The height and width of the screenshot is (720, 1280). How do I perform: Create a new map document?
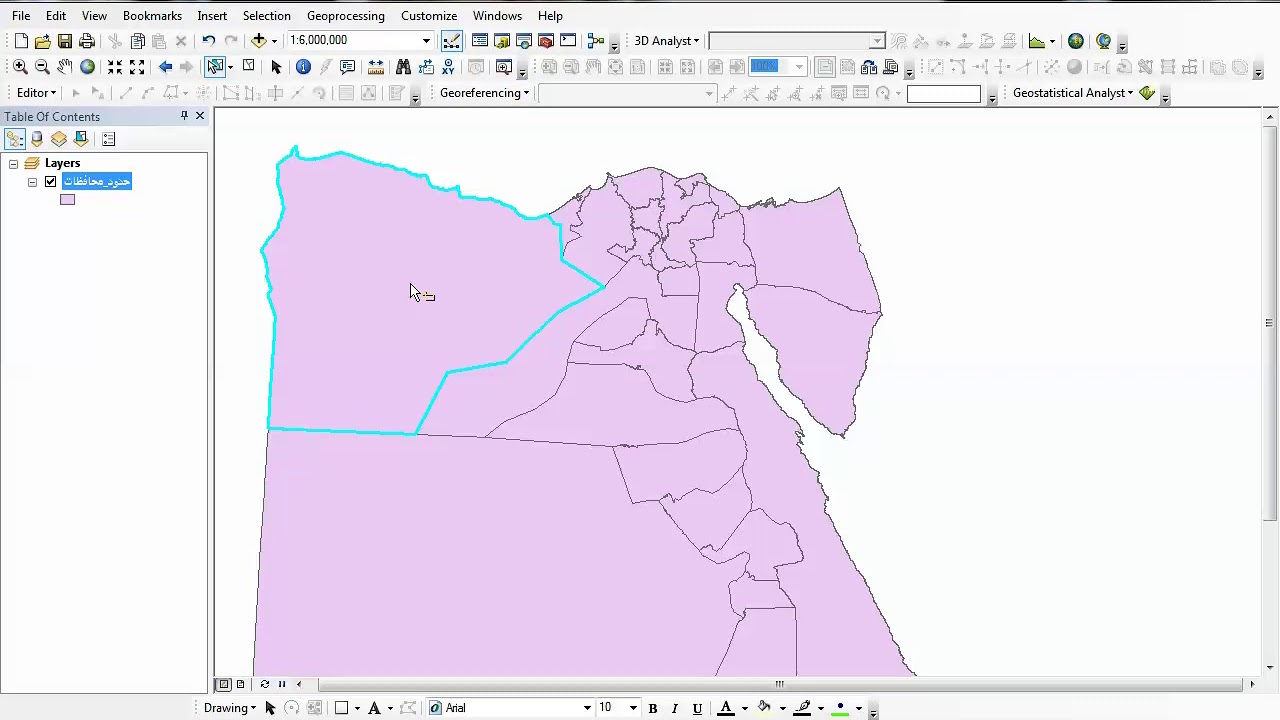pos(21,41)
